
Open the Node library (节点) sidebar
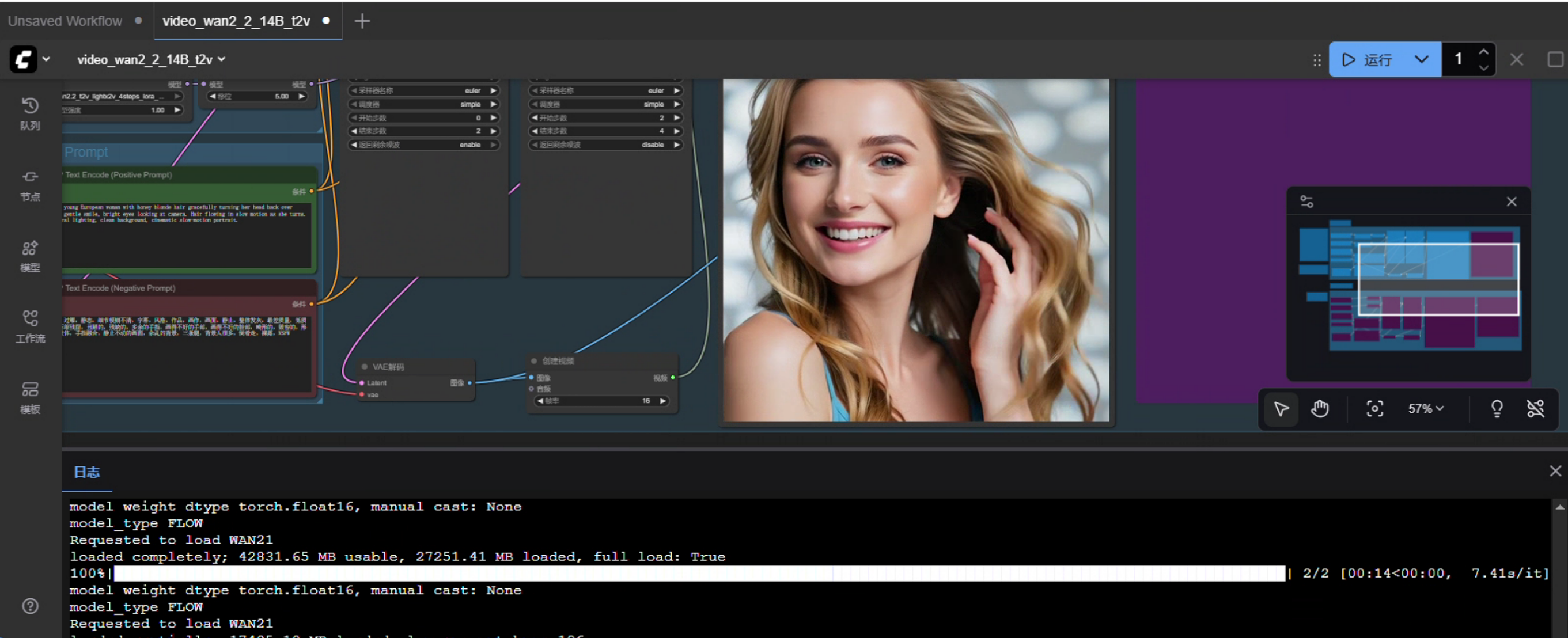[30, 185]
